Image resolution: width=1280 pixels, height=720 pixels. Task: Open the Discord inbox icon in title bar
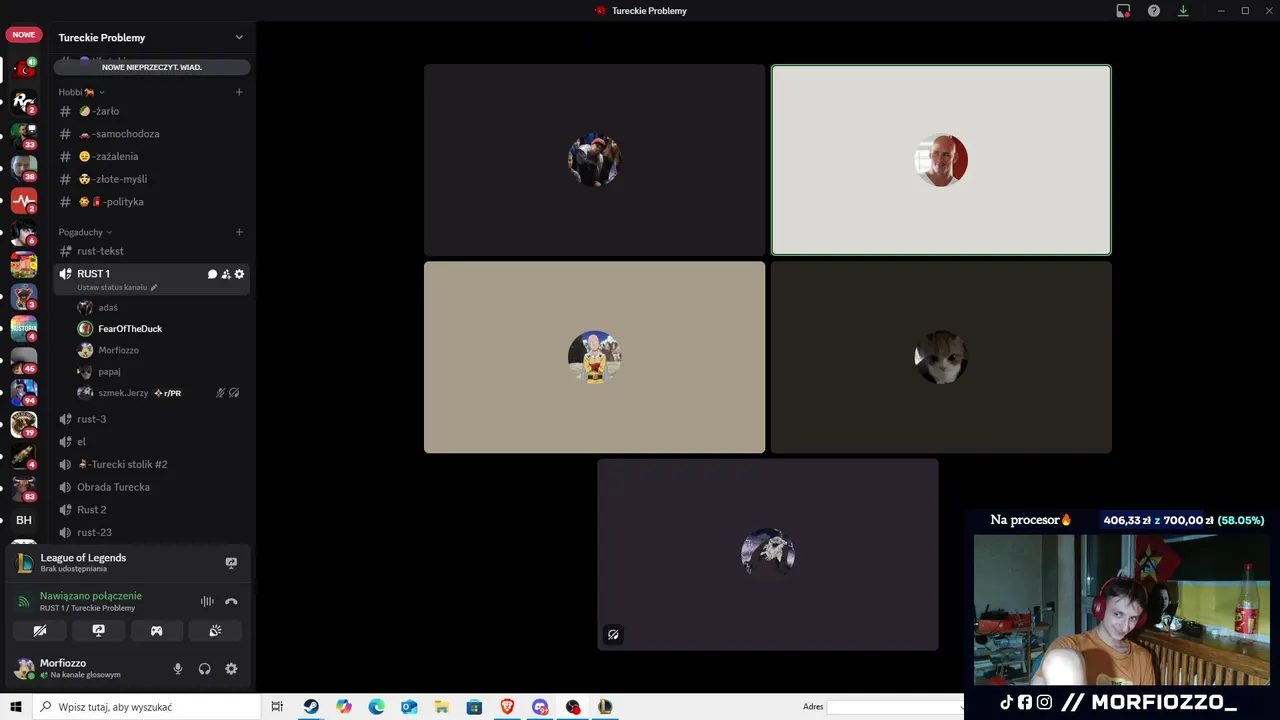point(1123,11)
